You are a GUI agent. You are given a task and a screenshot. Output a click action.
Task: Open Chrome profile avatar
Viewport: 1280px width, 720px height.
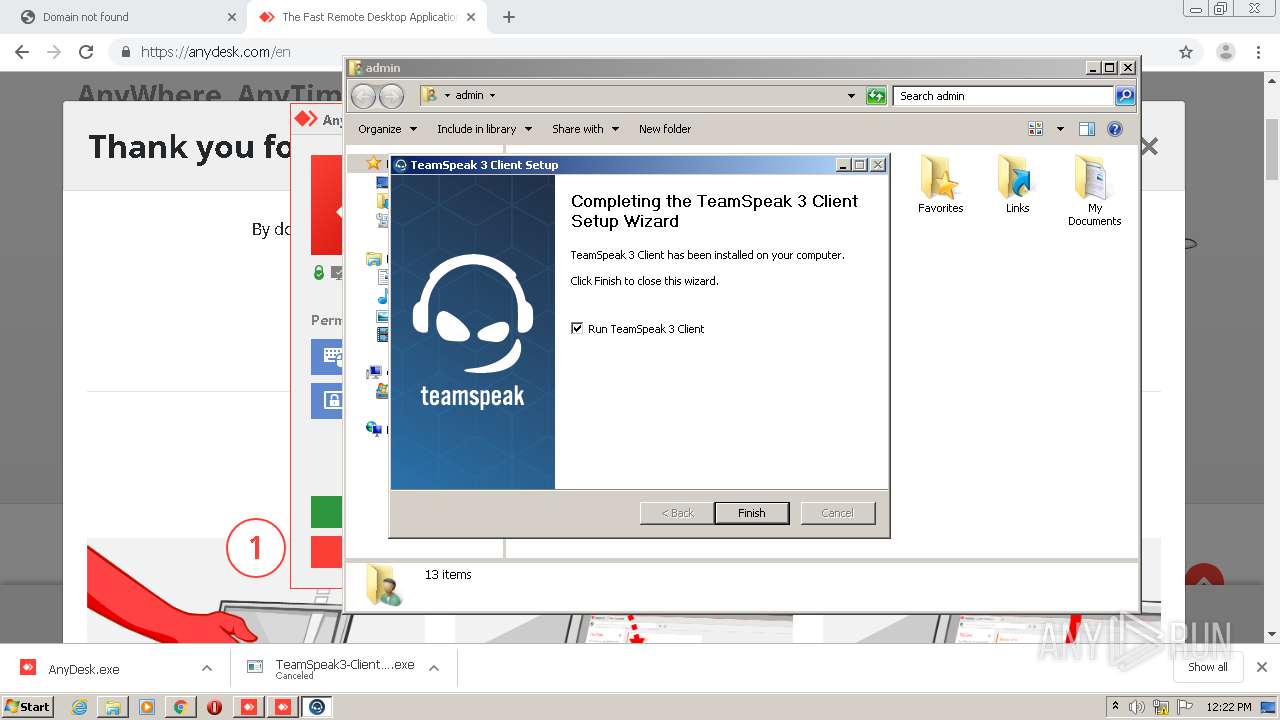1225,52
